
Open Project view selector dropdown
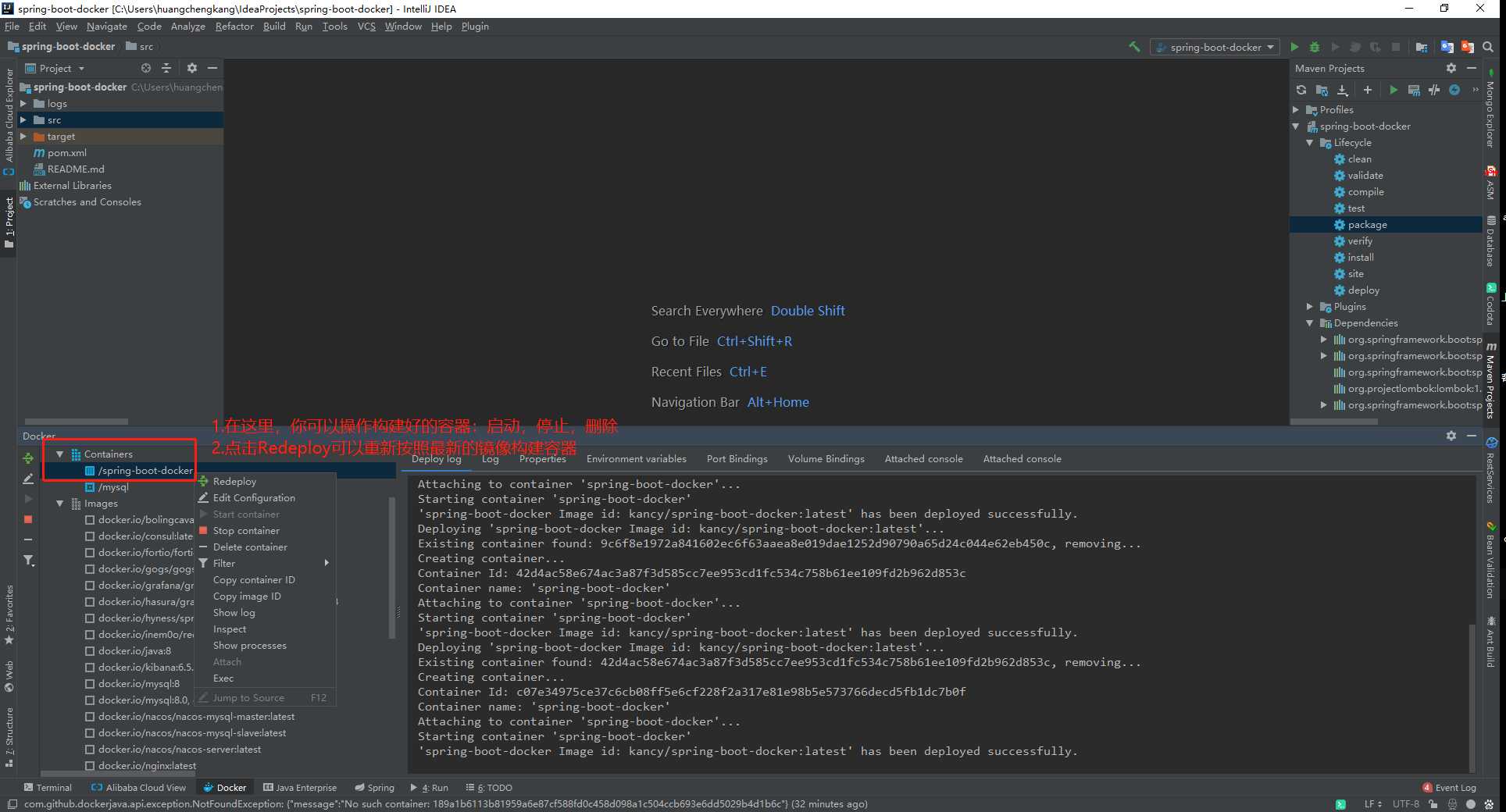click(55, 68)
